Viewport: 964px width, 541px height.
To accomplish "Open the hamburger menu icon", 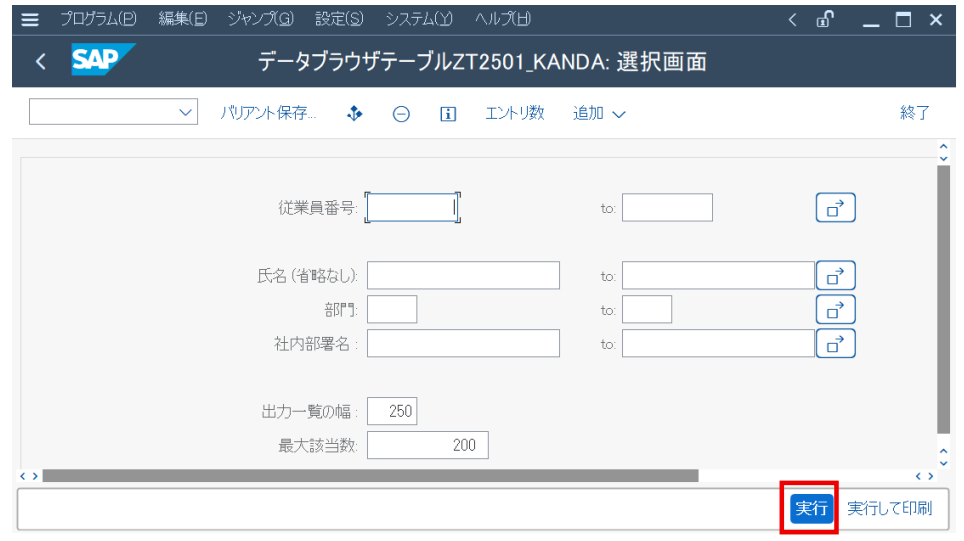I will [30, 20].
